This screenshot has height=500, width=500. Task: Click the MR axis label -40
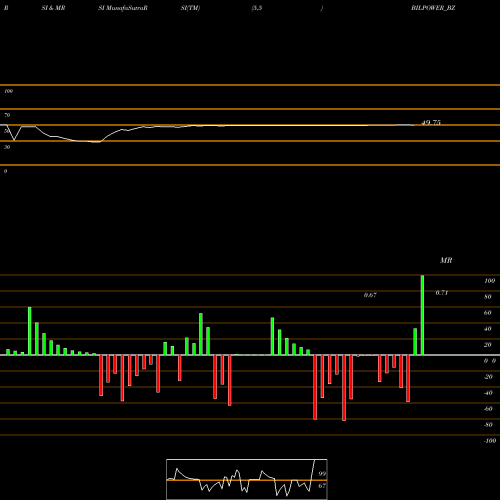tap(488, 393)
